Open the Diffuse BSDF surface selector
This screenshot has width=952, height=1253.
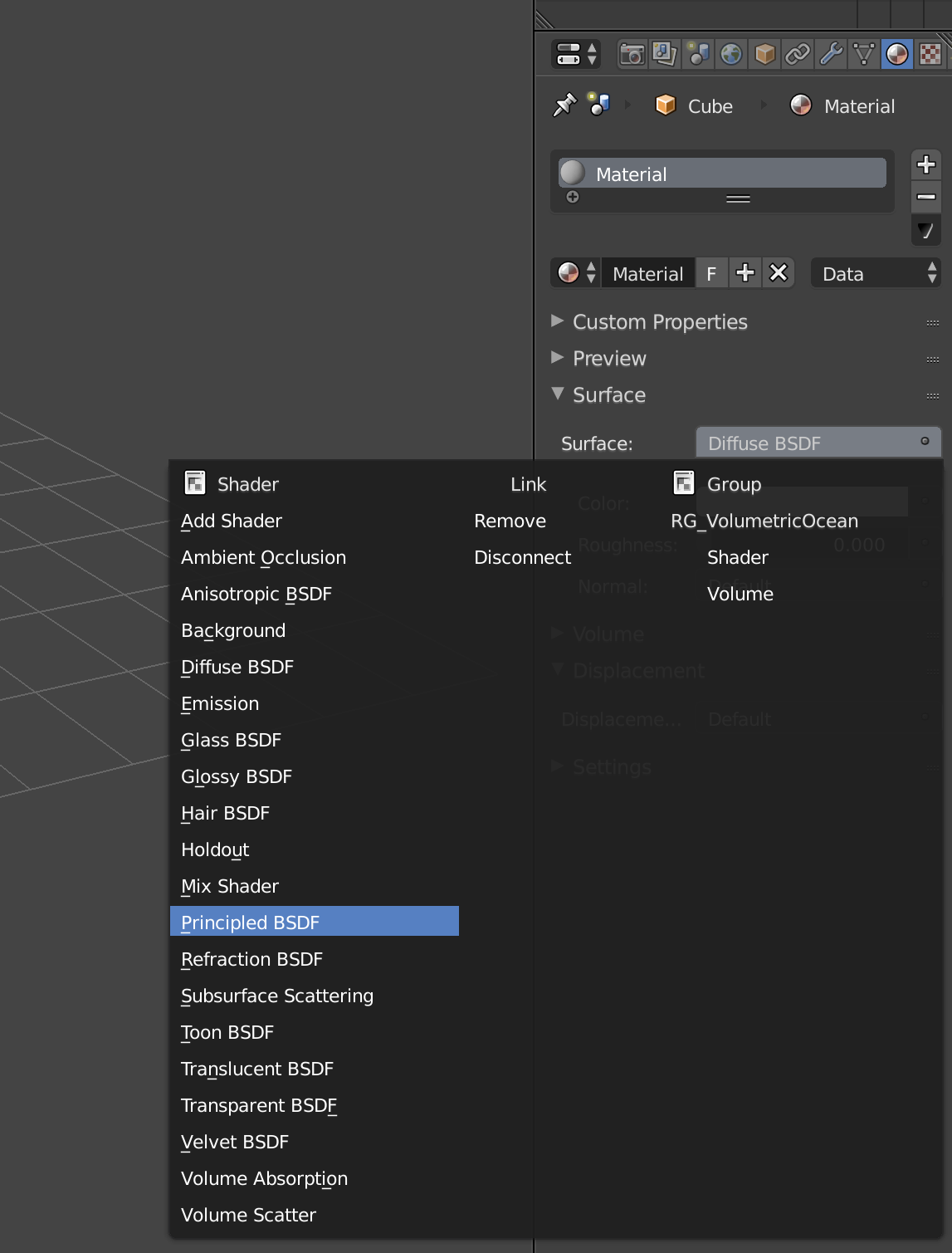pos(818,443)
